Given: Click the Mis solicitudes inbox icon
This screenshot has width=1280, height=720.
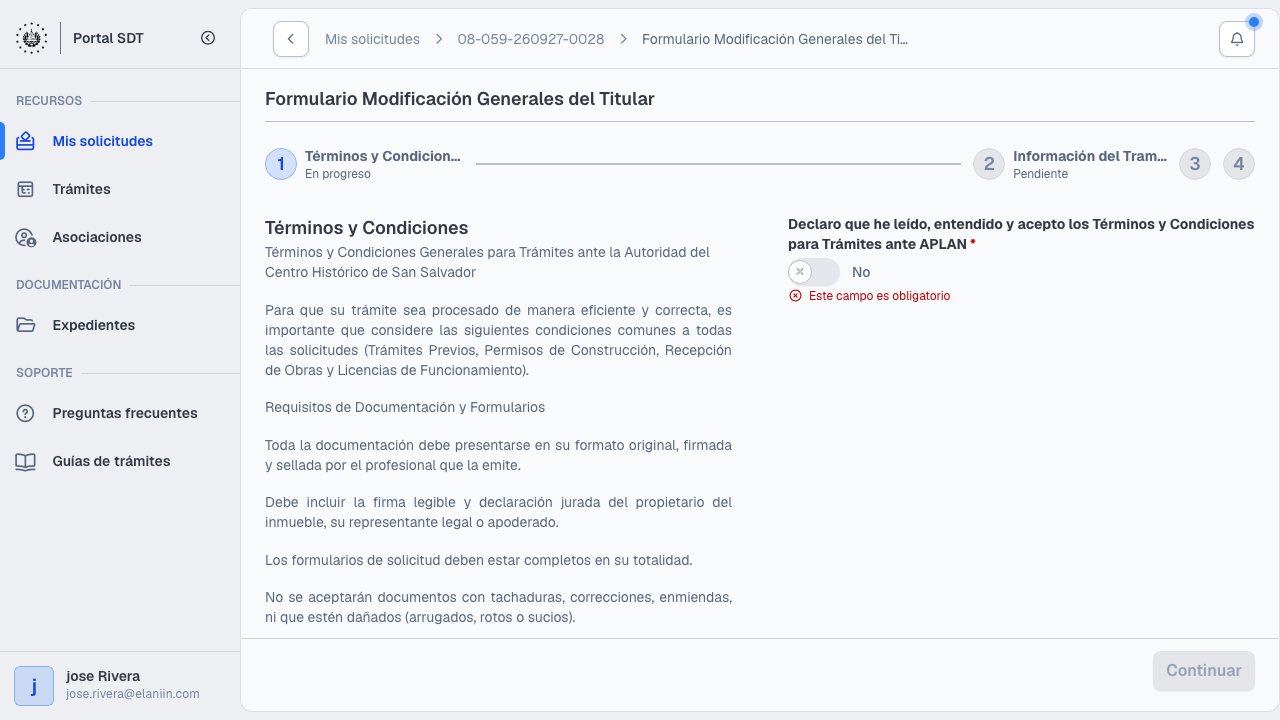Looking at the screenshot, I should 26,141.
